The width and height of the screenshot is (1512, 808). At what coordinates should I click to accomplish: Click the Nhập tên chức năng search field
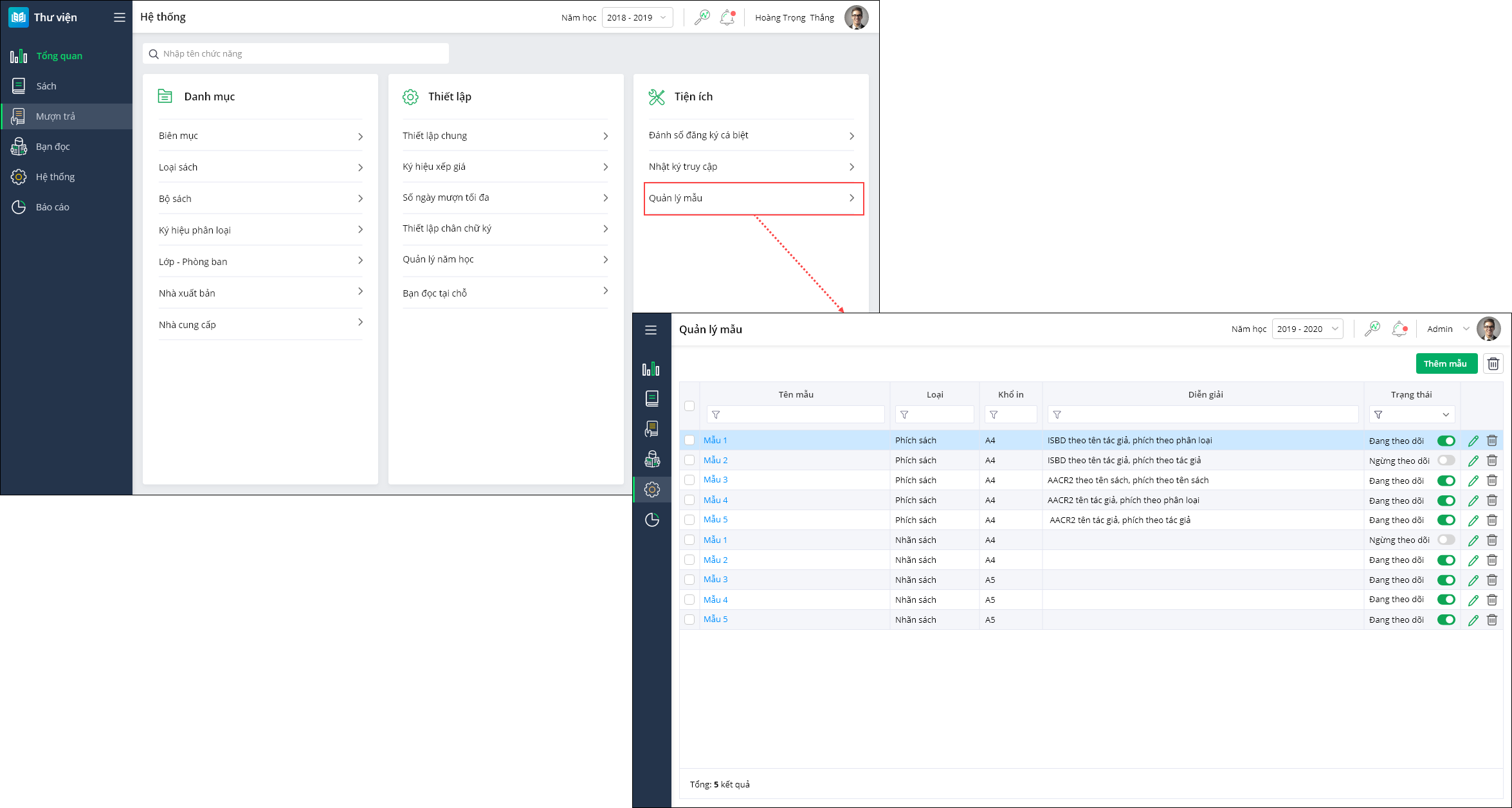point(296,53)
